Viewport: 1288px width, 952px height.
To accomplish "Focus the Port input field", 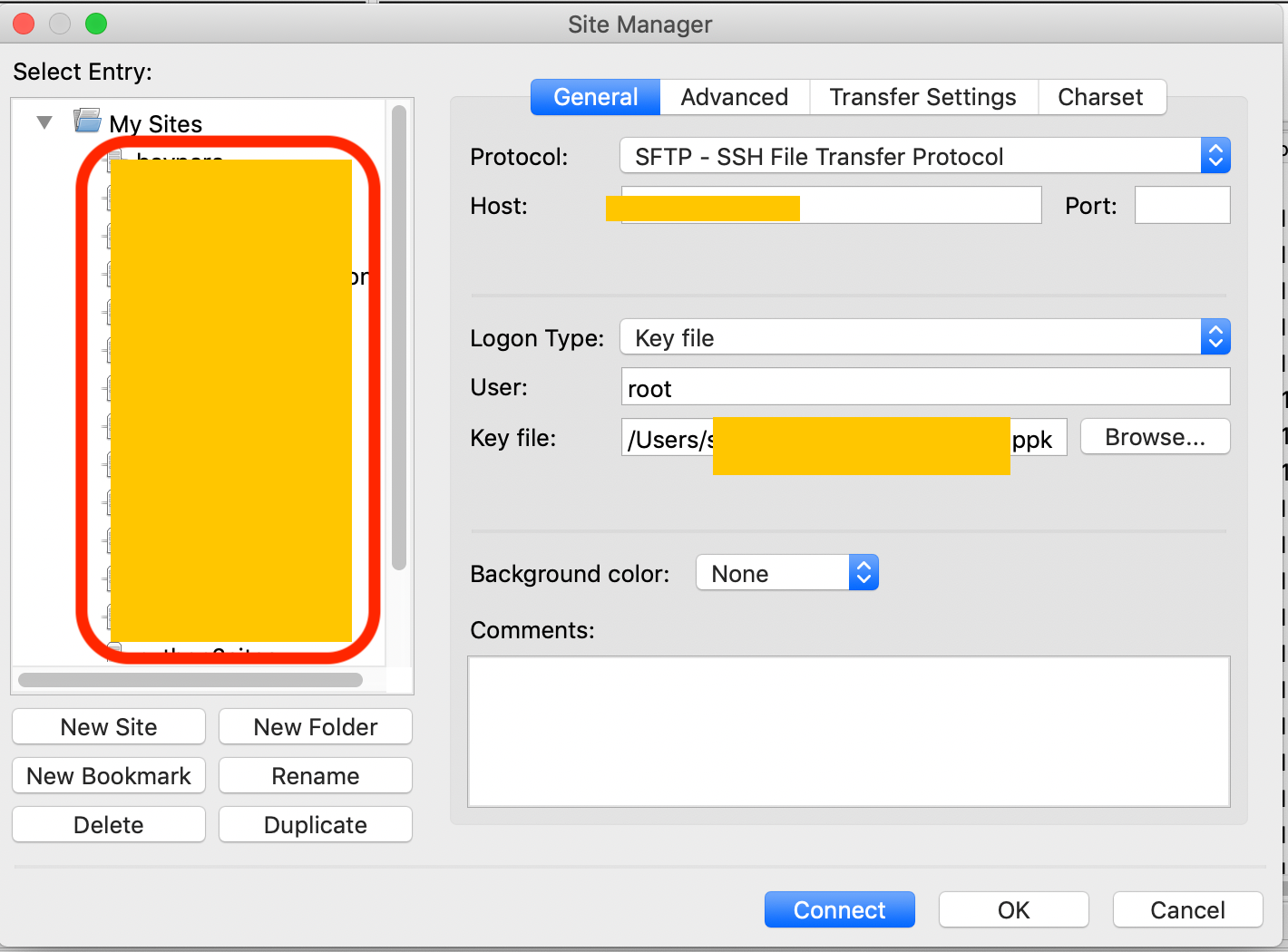I will [1182, 205].
